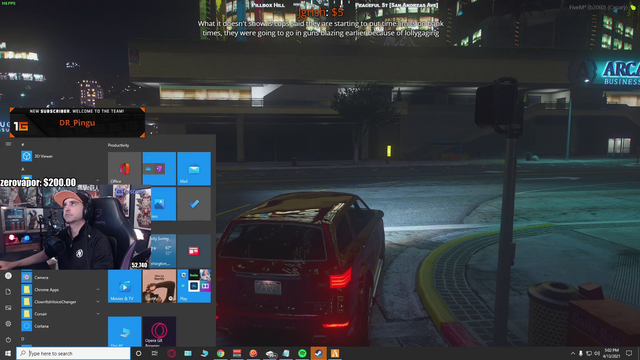Viewport: 640px width, 360px height.
Task: Open the taskbar clock and date
Action: coord(611,353)
